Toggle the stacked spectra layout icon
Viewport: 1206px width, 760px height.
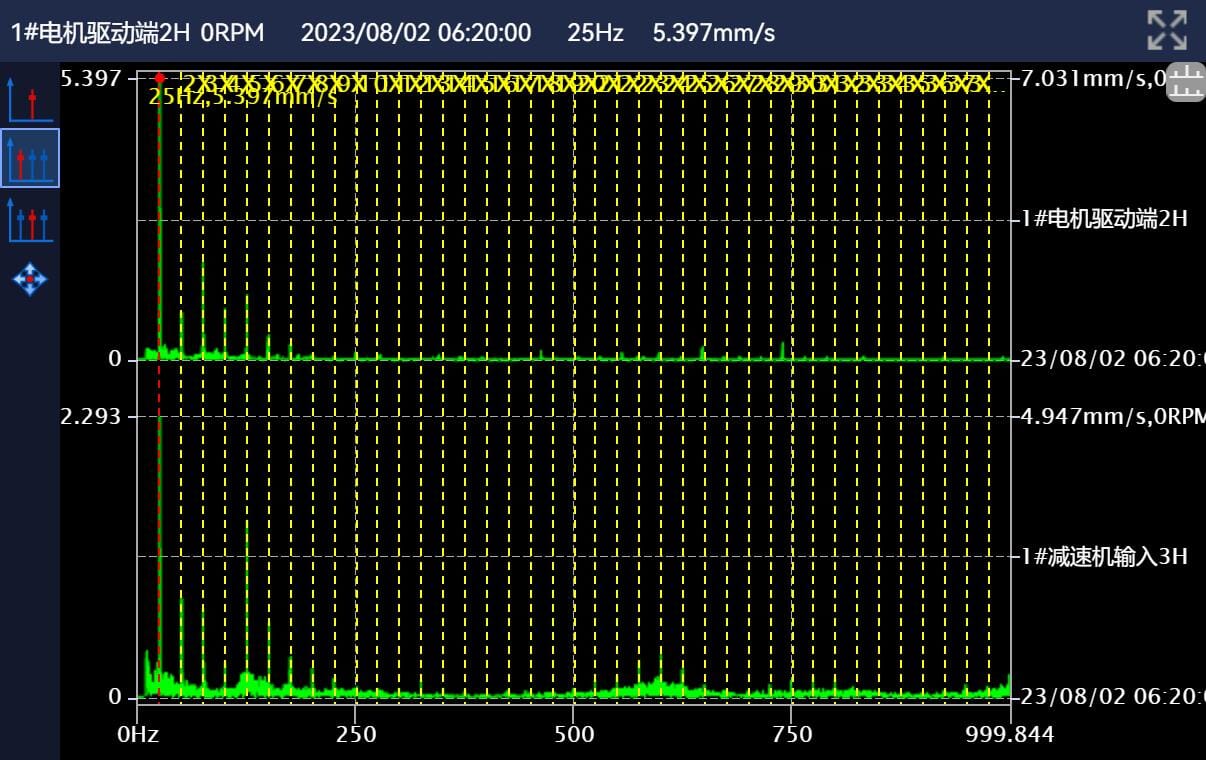pos(1186,81)
